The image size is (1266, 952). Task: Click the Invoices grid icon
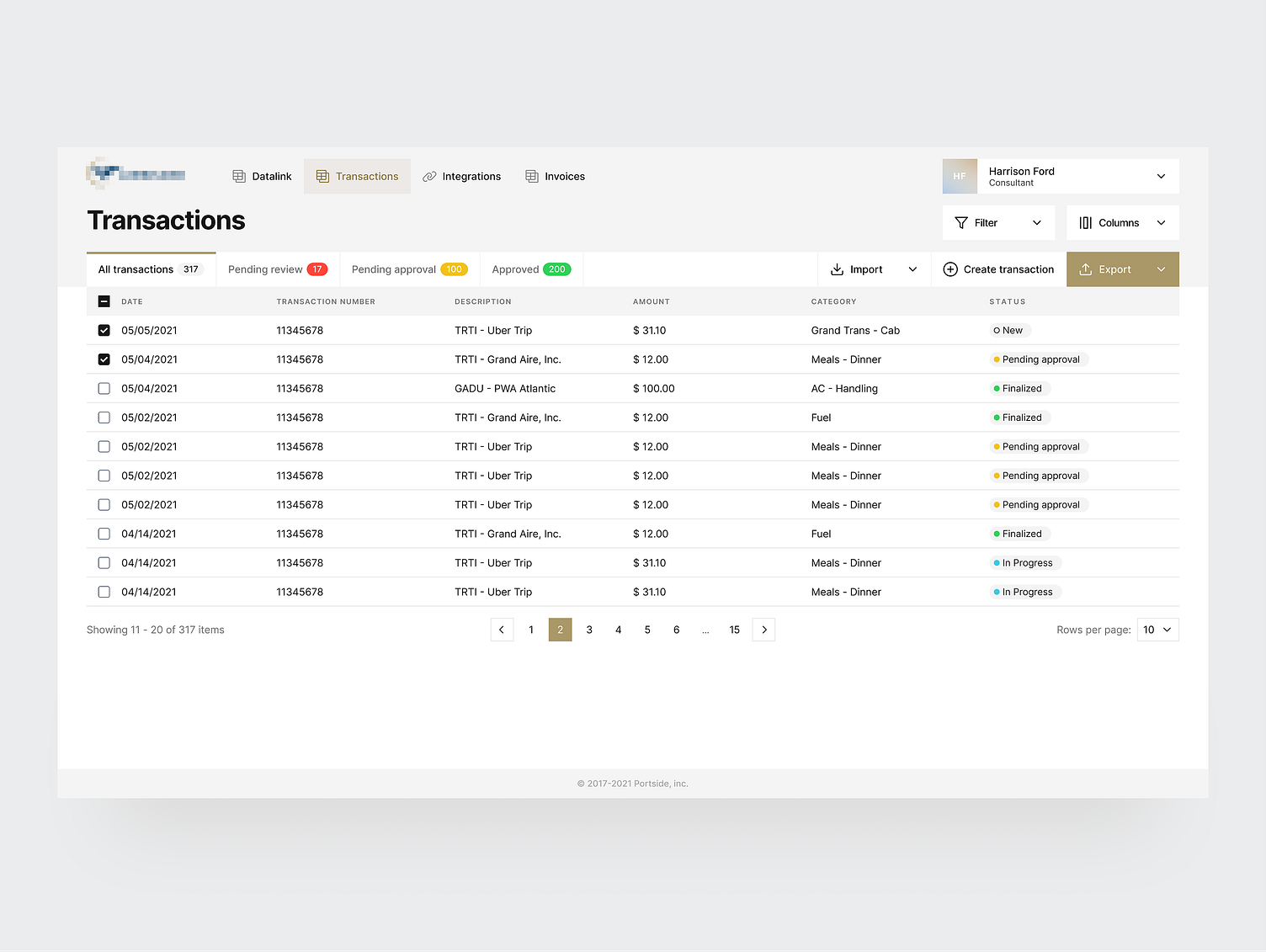coord(531,176)
